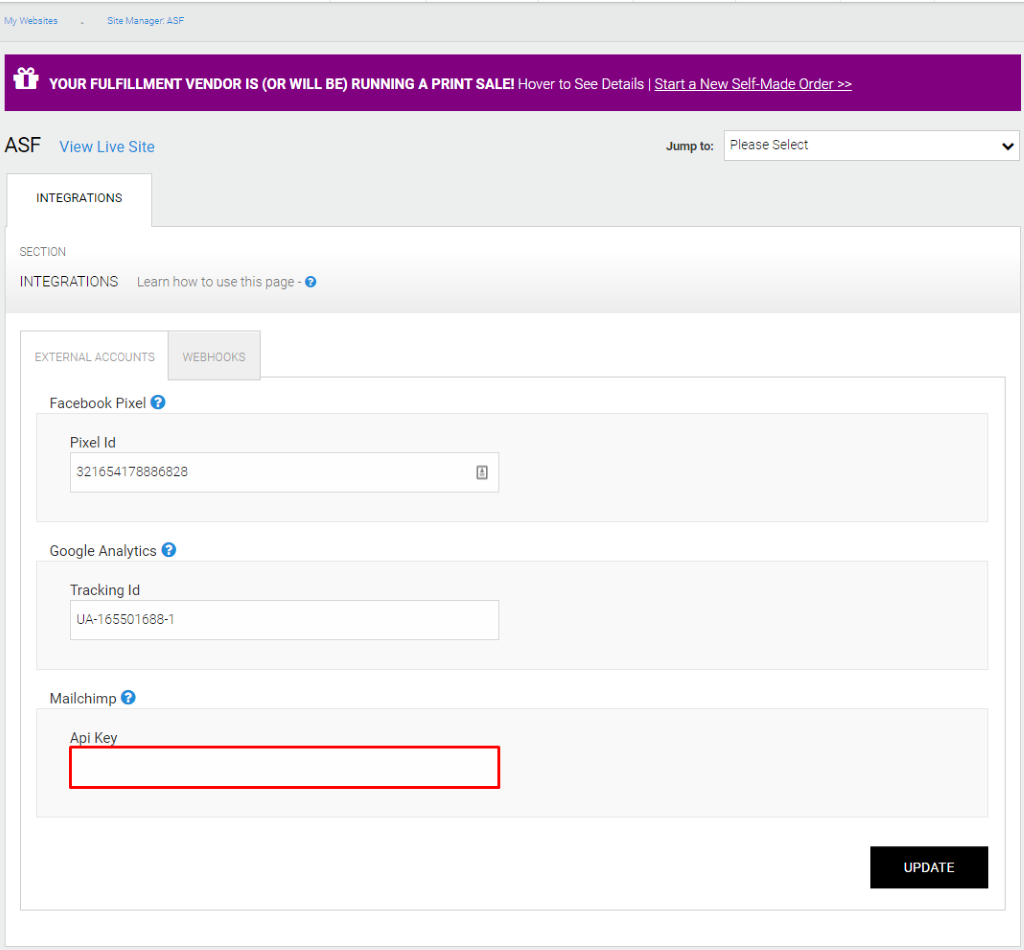Navigate to 'My Websites'
Screen dimensions: 1024x950
click(31, 20)
